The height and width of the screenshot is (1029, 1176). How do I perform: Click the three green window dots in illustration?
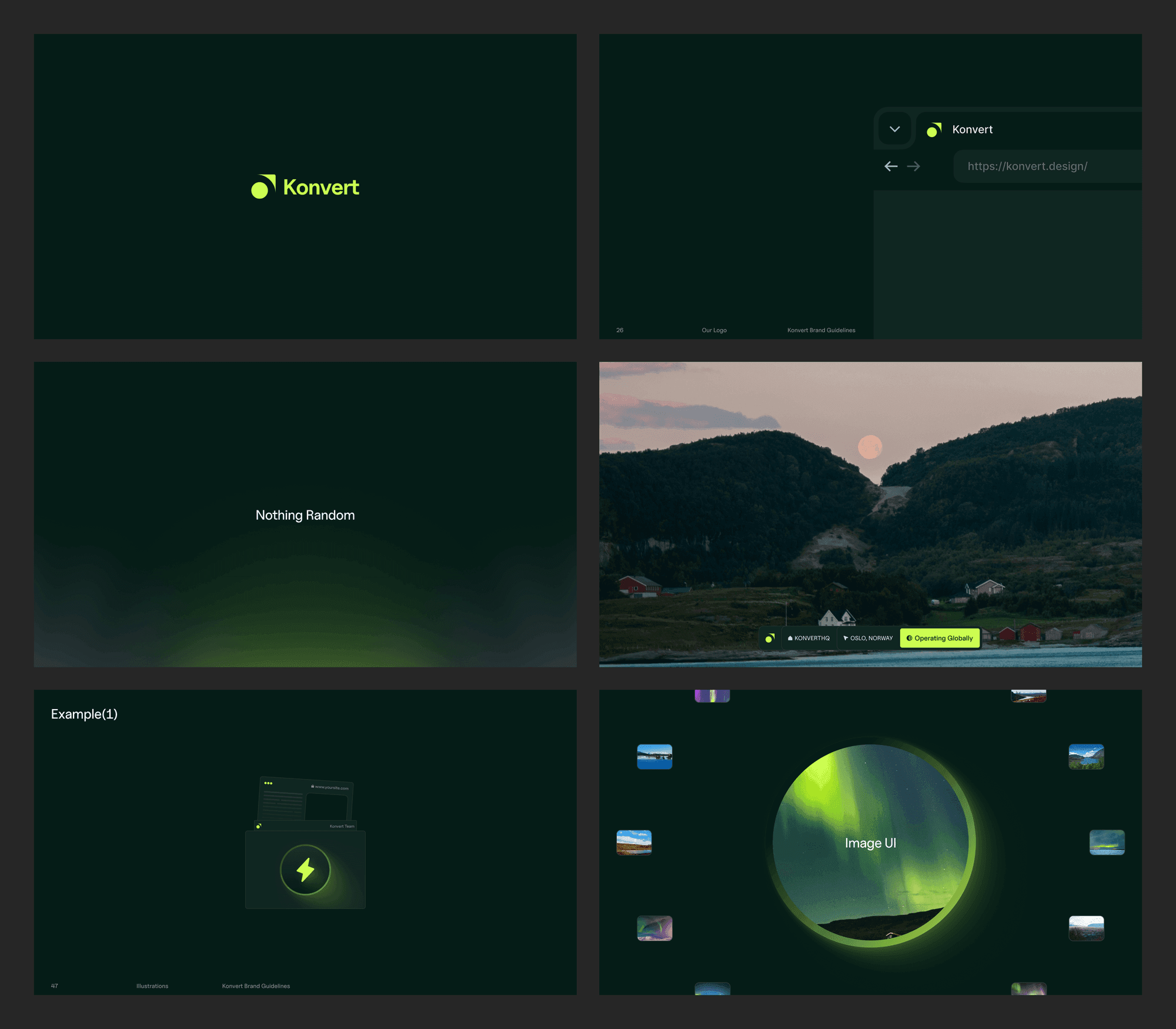point(268,783)
